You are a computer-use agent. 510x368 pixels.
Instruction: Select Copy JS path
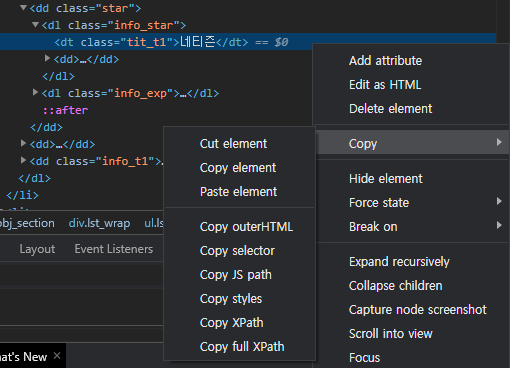236,275
